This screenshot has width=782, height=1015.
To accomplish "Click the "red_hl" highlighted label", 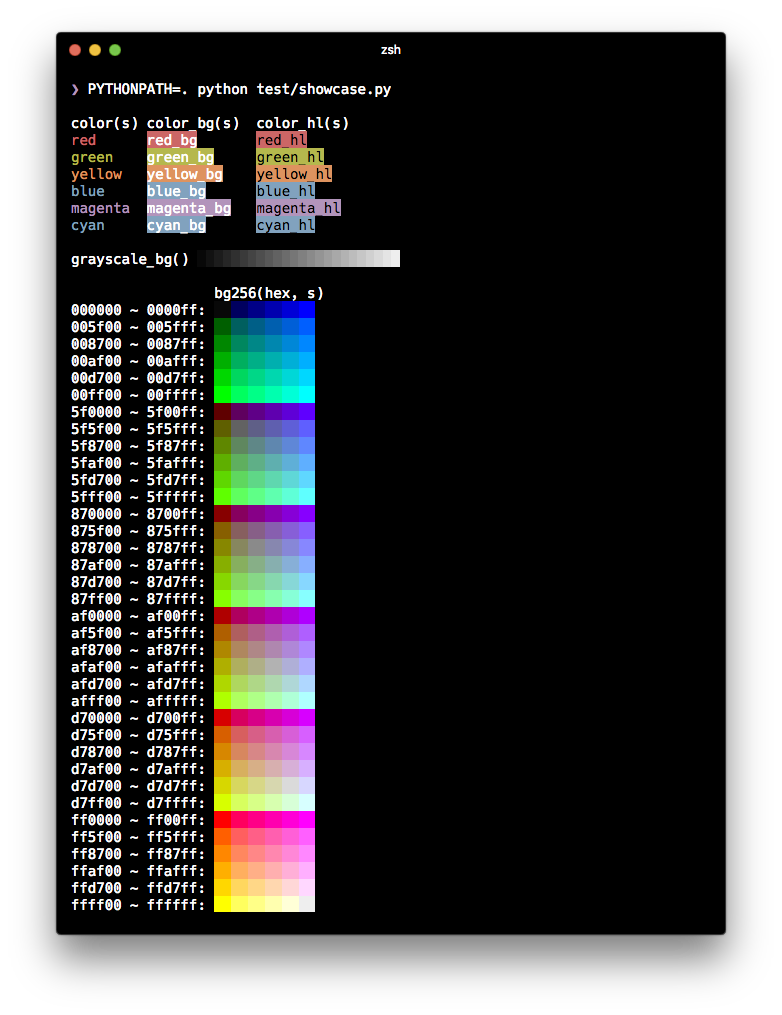I will pos(282,140).
